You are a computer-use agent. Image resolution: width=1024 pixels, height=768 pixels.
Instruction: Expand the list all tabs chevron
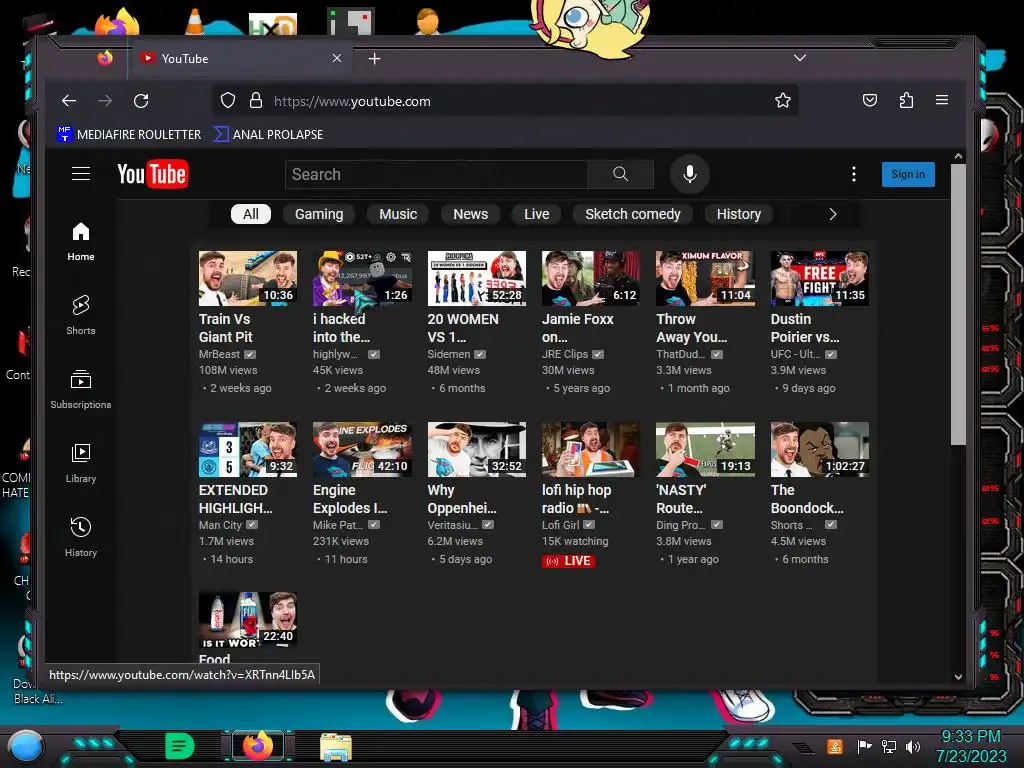click(799, 58)
